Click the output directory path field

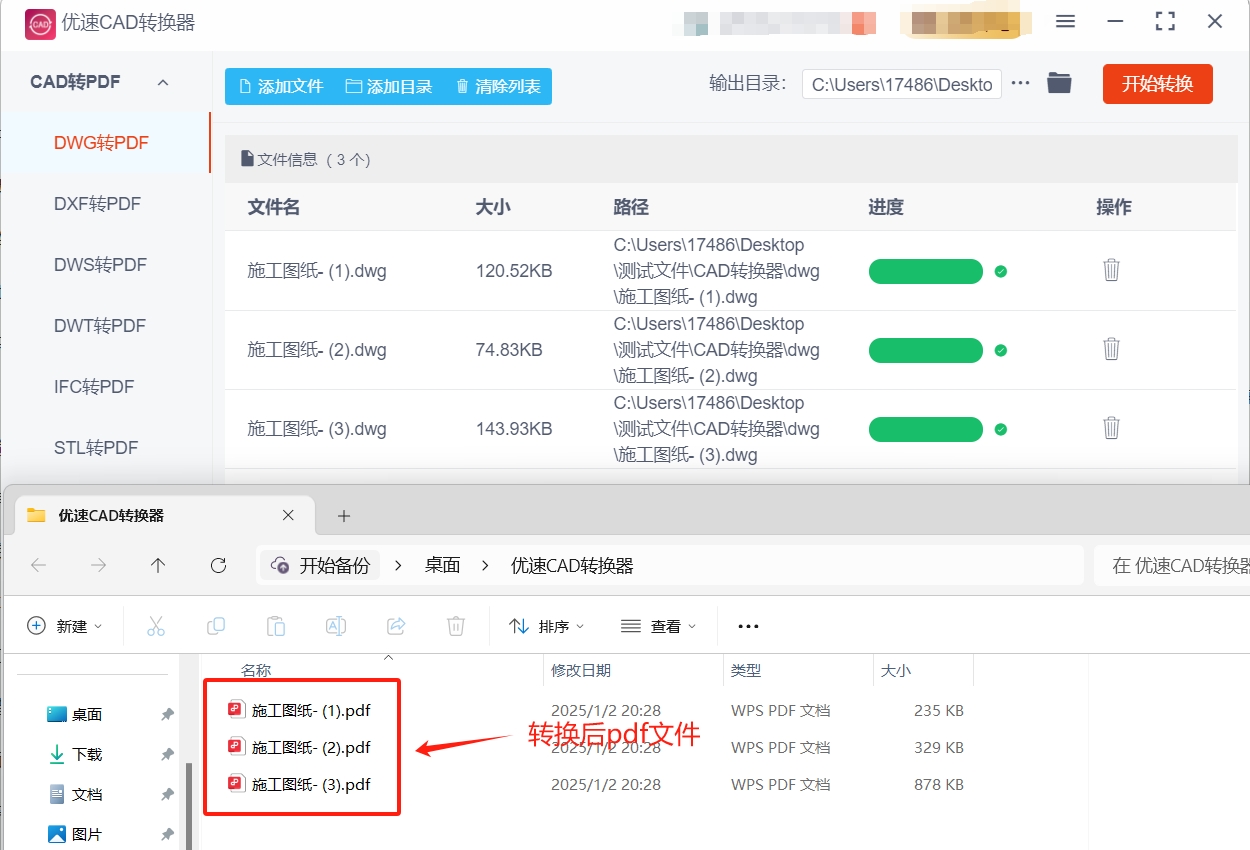pyautogui.click(x=900, y=84)
